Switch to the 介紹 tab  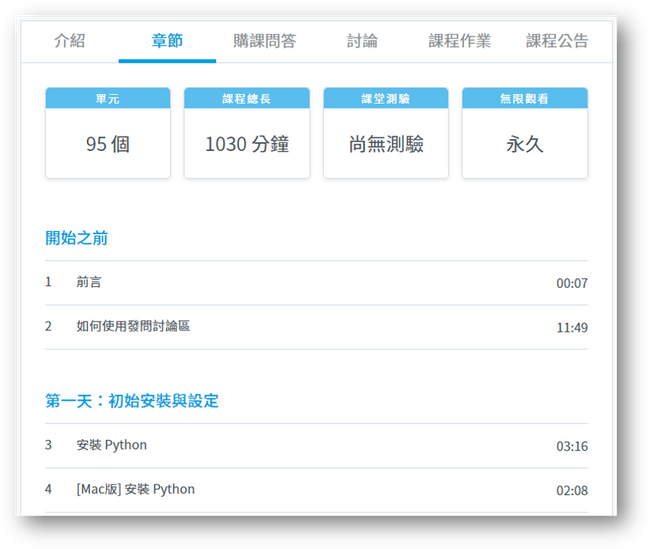point(69,41)
